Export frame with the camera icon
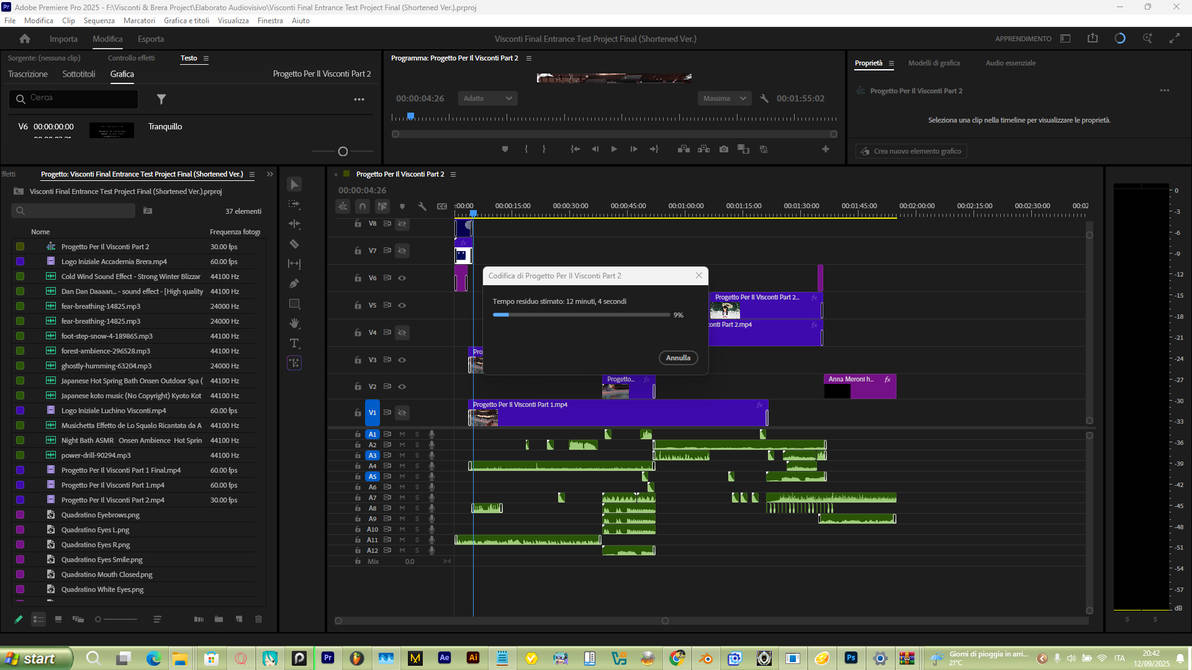Screen dimensions: 1192x670 tap(724, 149)
